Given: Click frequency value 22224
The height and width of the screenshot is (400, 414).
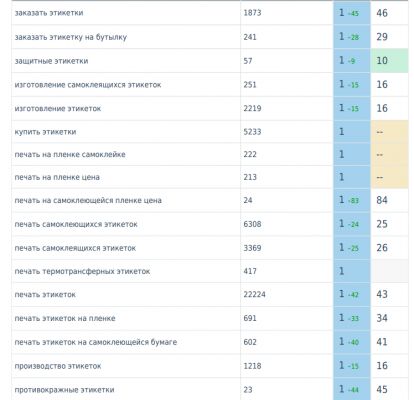Looking at the screenshot, I should click(254, 295).
